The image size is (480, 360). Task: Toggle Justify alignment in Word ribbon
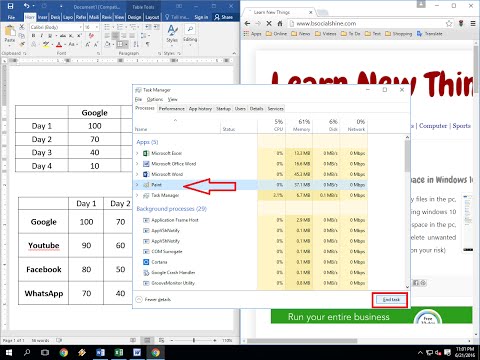point(132,36)
